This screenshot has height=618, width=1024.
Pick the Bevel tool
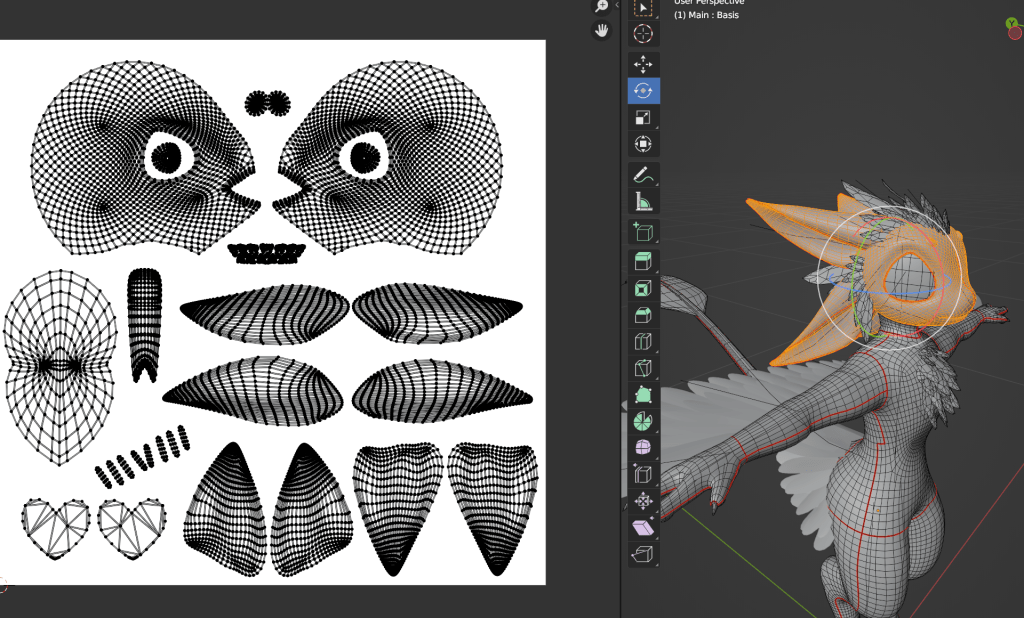click(643, 316)
